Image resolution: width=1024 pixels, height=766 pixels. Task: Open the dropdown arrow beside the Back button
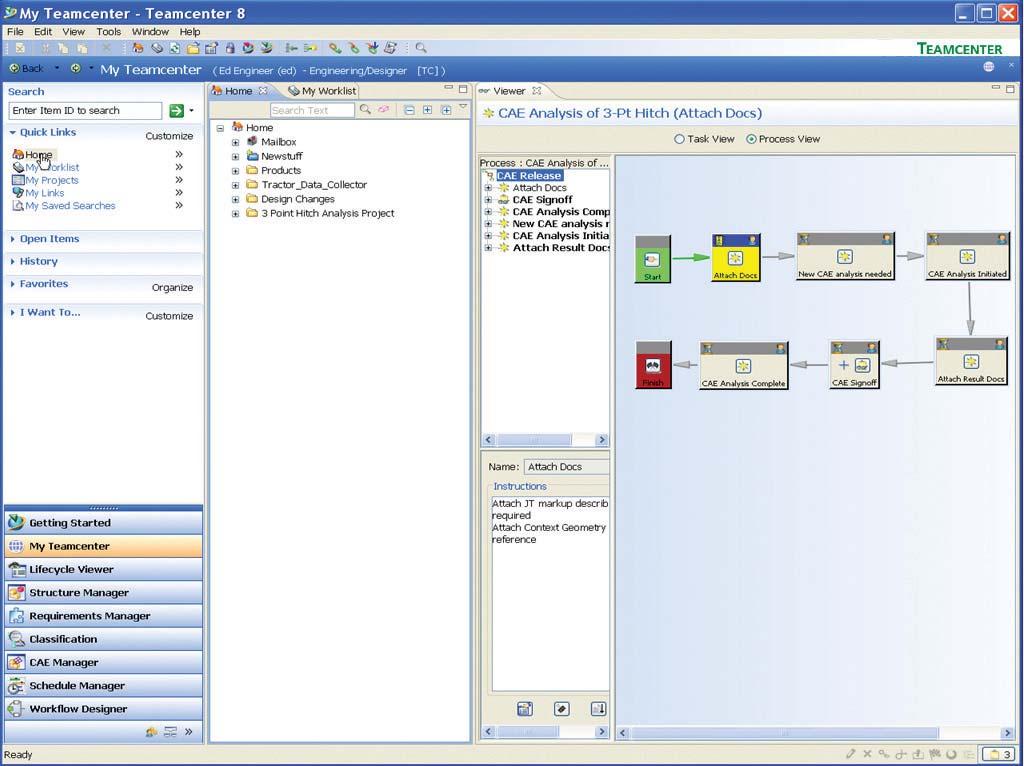coord(57,68)
